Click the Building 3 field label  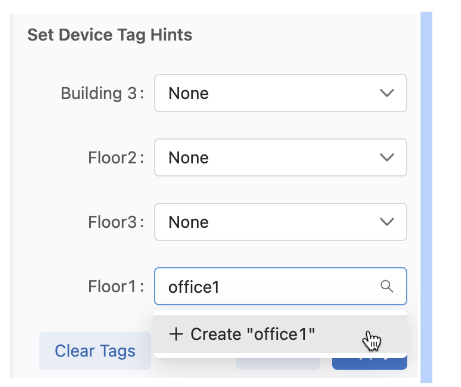(x=102, y=93)
